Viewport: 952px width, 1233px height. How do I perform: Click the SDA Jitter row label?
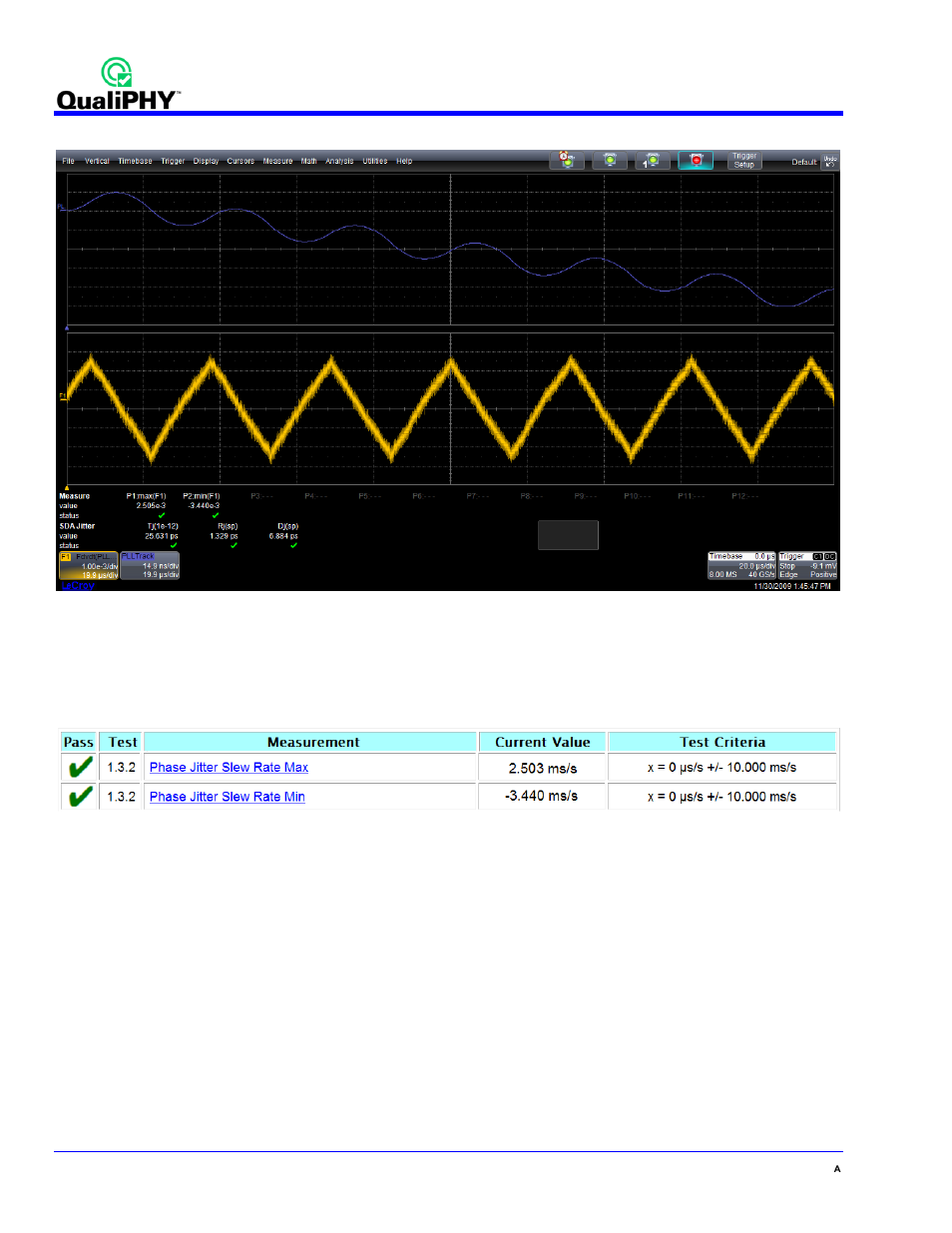coord(77,526)
